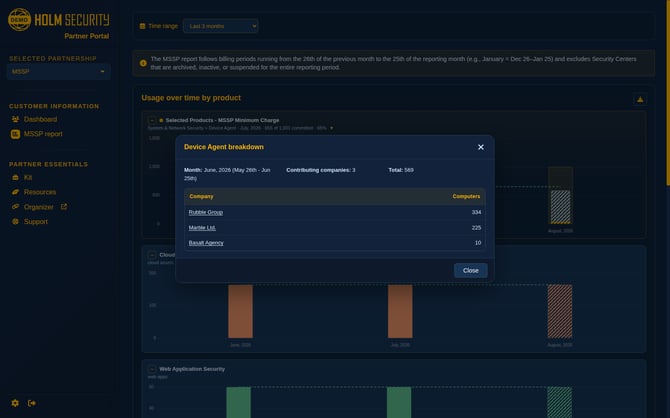Open the Time range dropdown
The image size is (670, 418).
[220, 26]
